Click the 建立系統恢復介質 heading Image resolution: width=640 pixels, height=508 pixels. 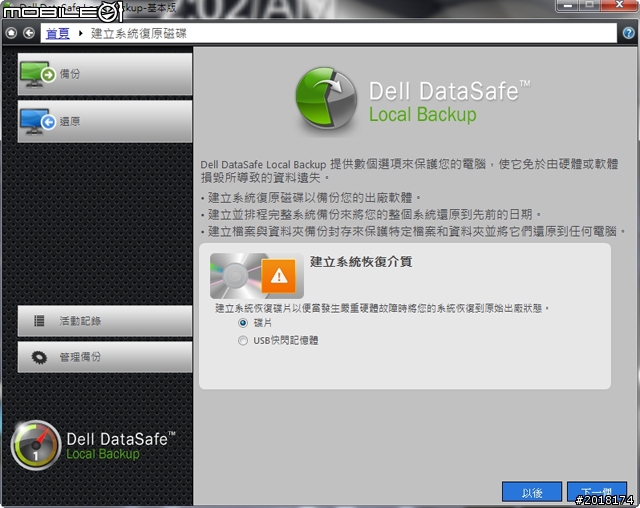(x=361, y=262)
